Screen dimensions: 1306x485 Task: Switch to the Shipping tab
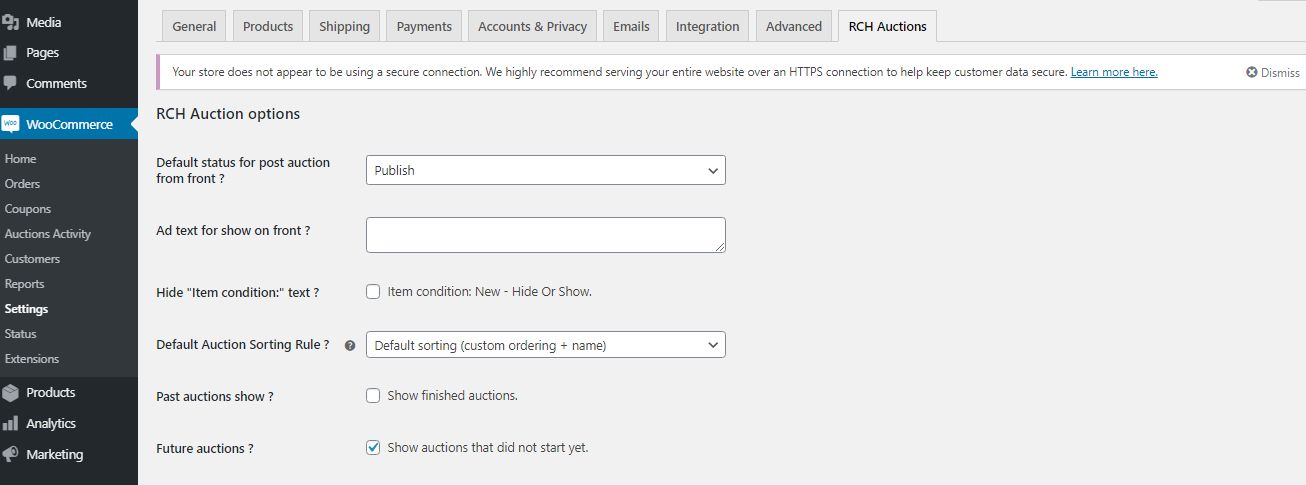344,27
